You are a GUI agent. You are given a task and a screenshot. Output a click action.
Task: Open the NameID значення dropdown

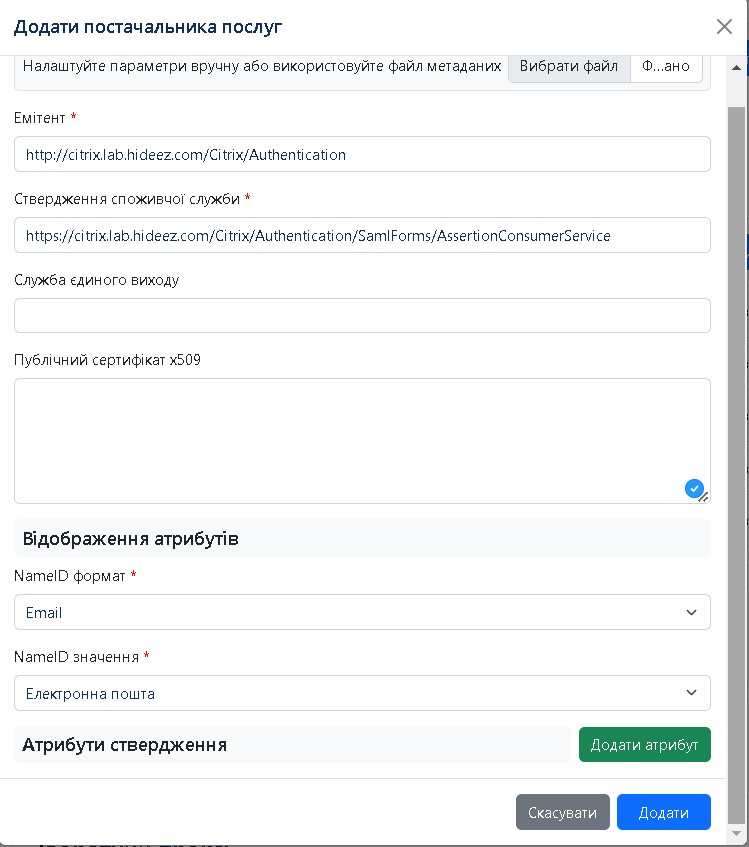click(362, 693)
